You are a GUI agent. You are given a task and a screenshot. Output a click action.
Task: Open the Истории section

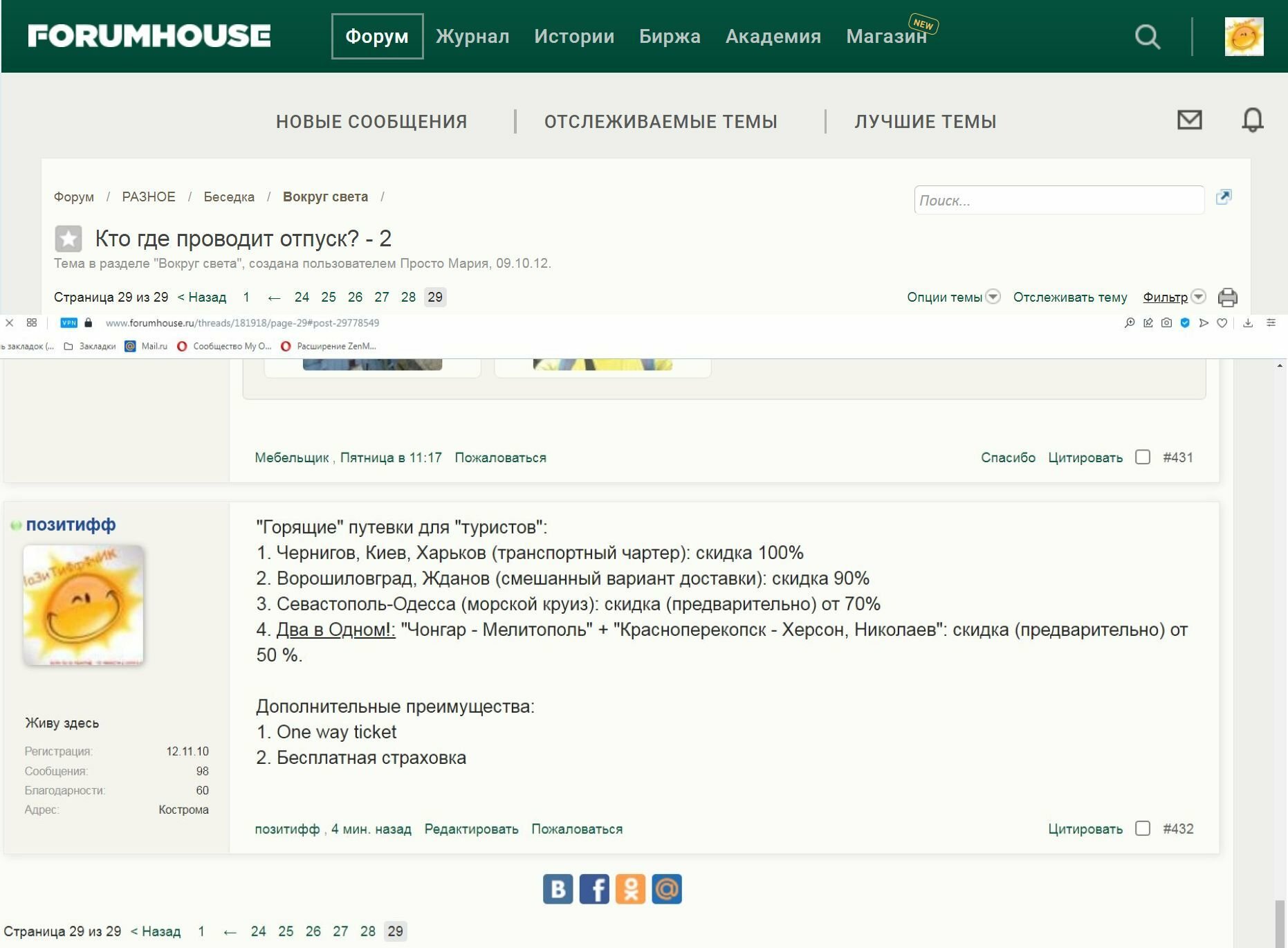click(574, 36)
